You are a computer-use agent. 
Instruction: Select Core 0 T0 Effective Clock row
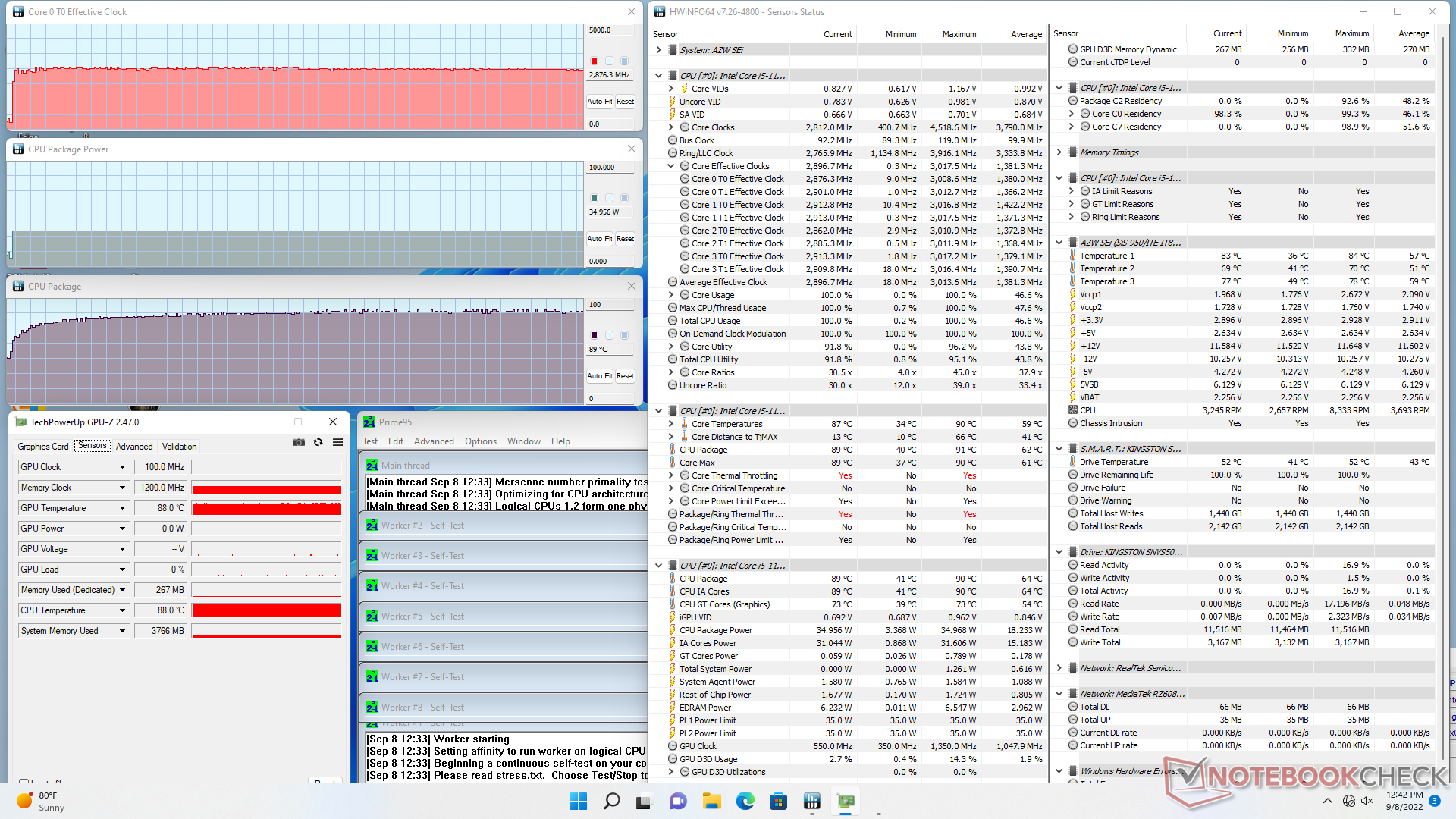click(737, 179)
